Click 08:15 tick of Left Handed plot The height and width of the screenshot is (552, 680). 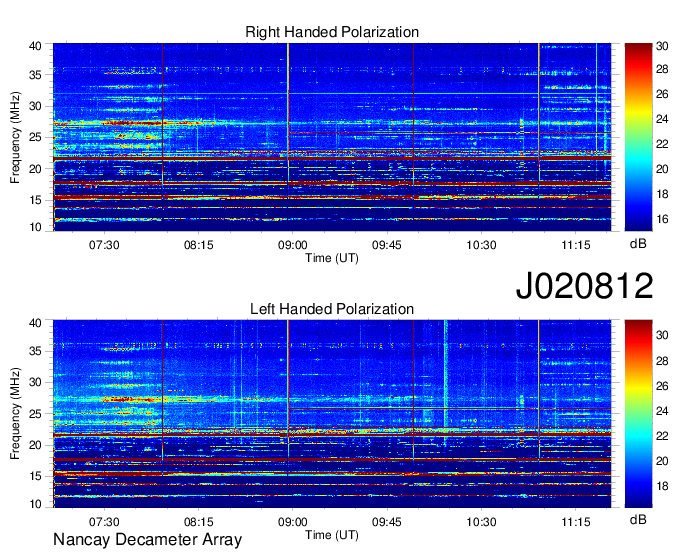[x=199, y=522]
